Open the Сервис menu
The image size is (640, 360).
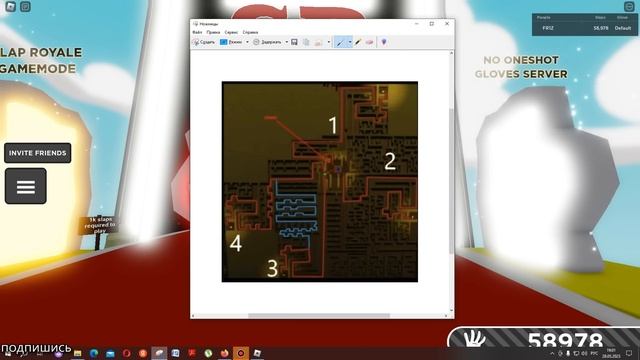click(231, 32)
